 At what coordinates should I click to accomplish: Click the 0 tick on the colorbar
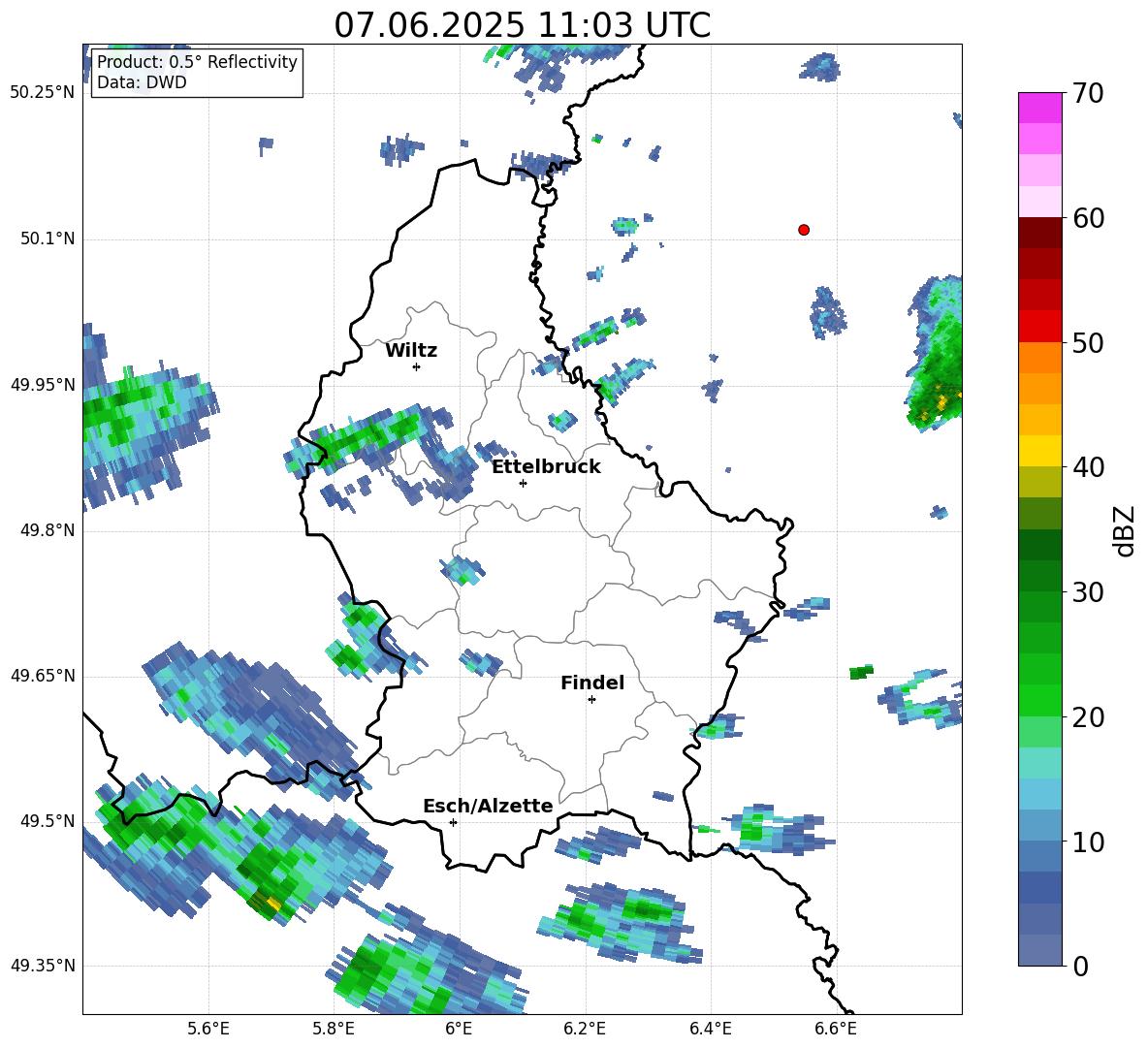pyautogui.click(x=1081, y=966)
